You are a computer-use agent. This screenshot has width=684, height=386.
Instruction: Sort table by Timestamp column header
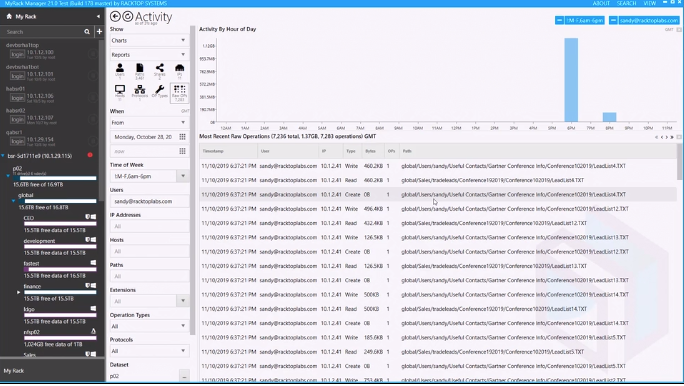229,151
